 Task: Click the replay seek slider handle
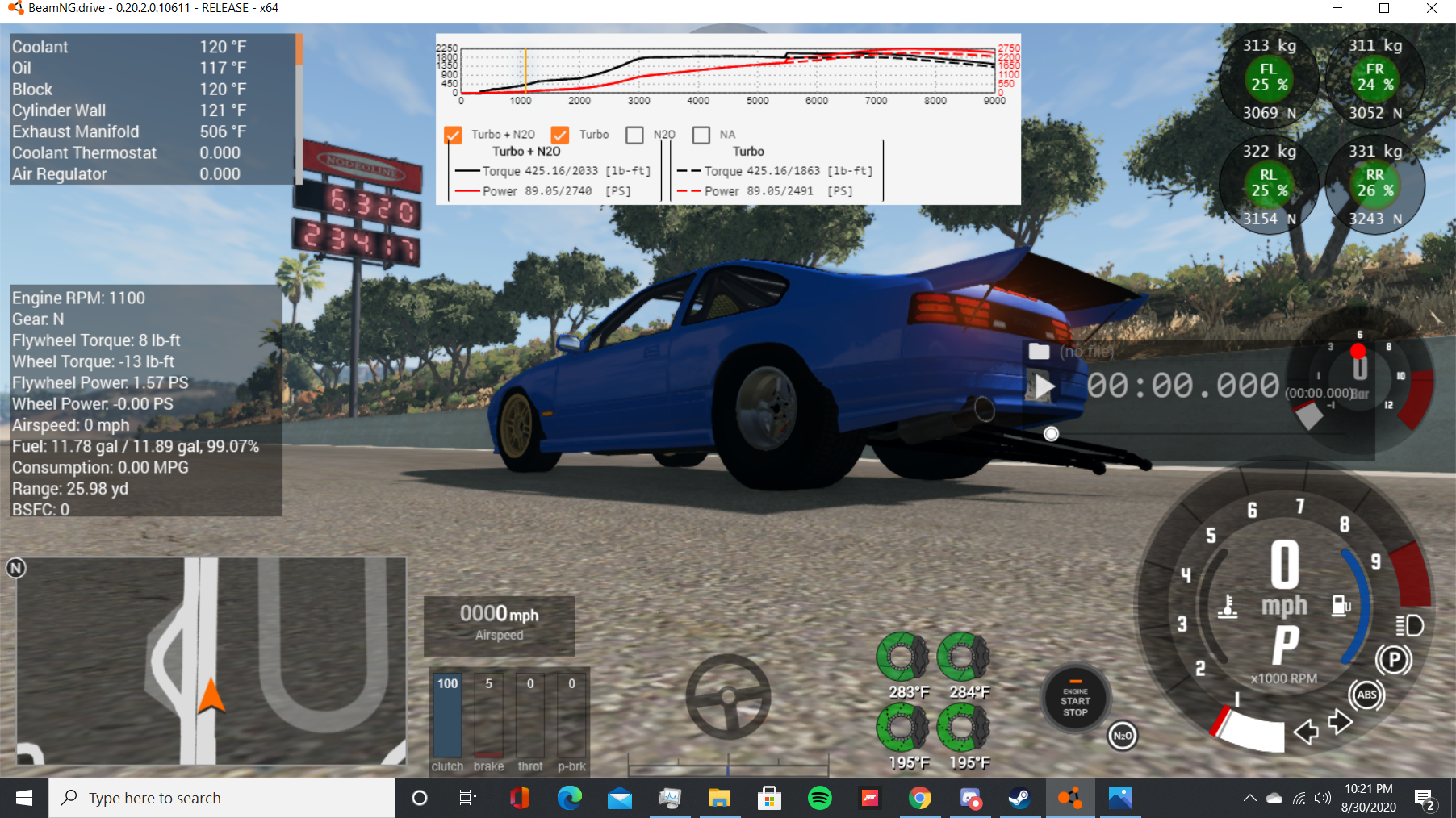point(1051,434)
